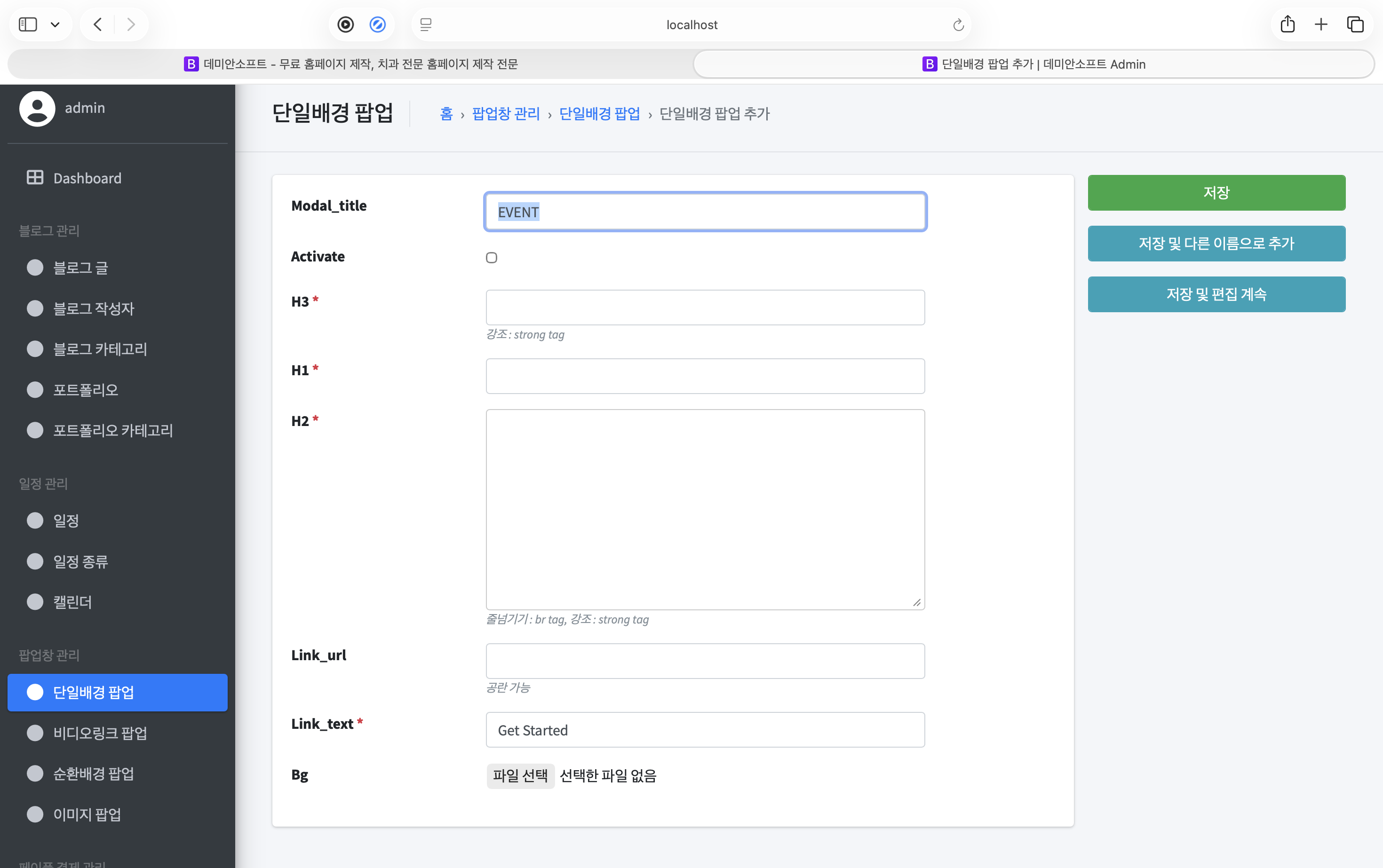This screenshot has width=1383, height=868.
Task: Click the admin user avatar icon
Action: pyautogui.click(x=37, y=108)
